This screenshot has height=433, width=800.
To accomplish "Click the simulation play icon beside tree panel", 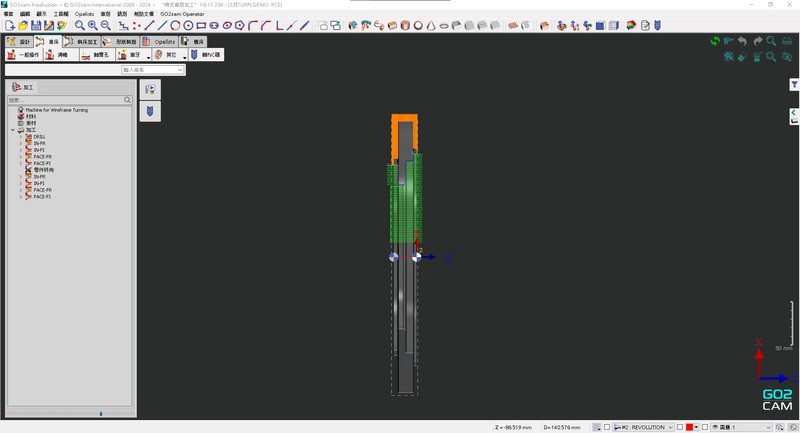I will (150, 90).
